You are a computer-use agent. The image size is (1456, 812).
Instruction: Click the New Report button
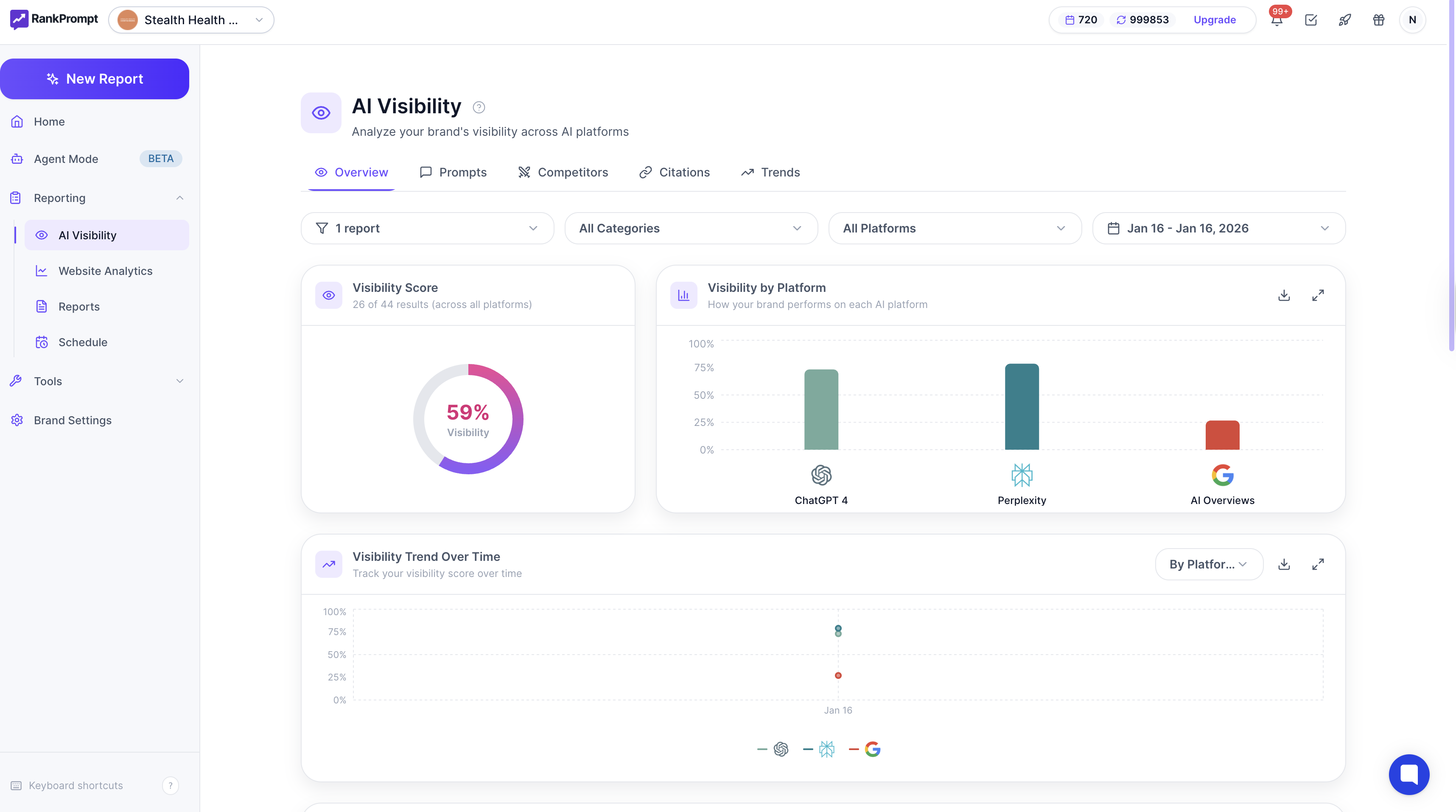click(x=94, y=78)
